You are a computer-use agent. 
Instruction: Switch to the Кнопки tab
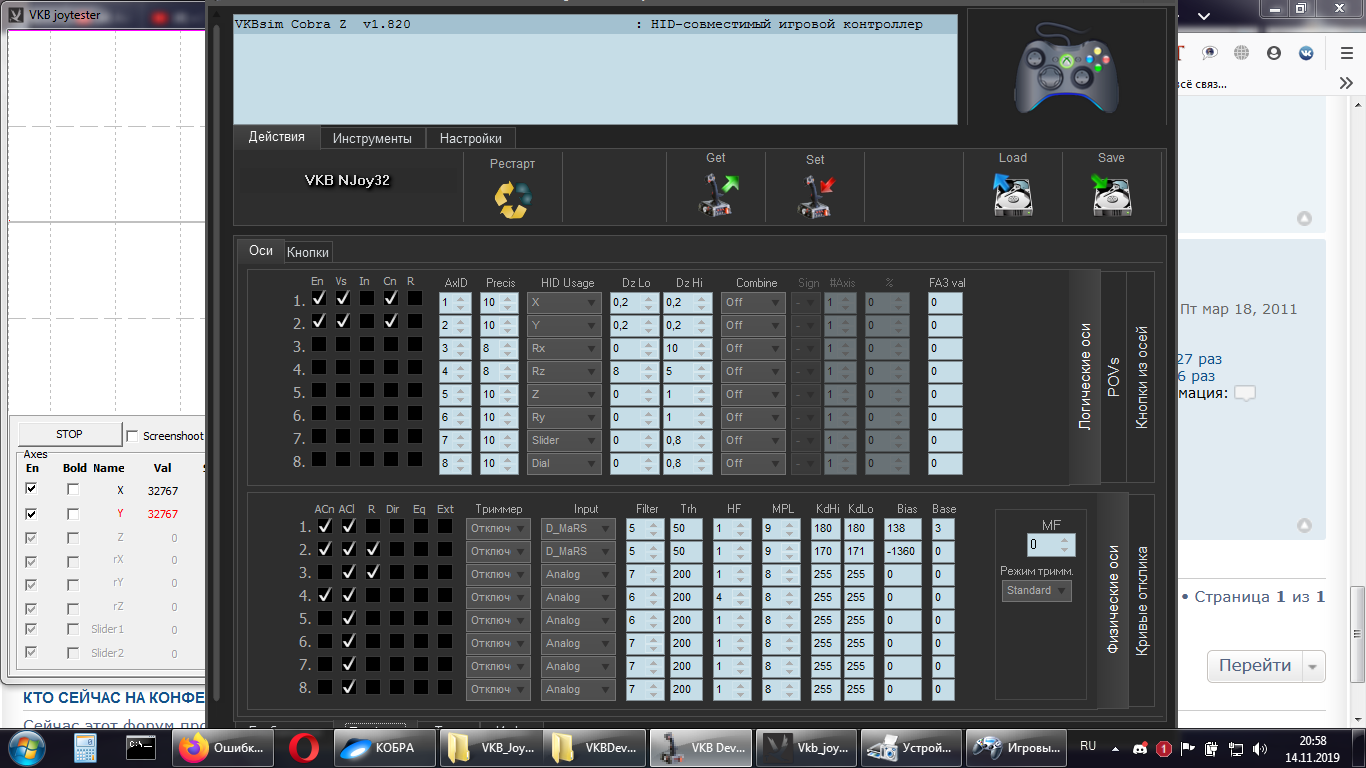(x=308, y=252)
